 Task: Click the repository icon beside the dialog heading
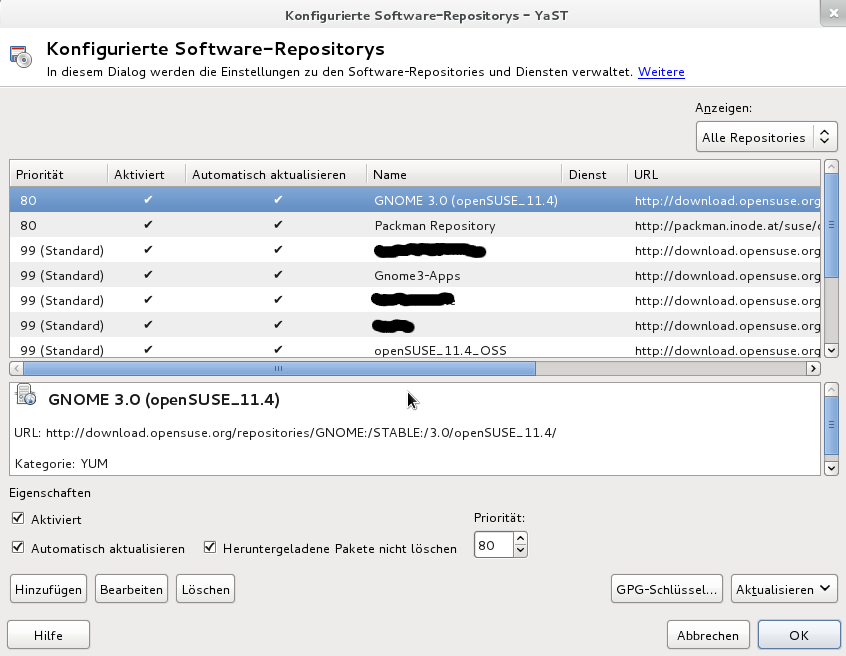click(21, 57)
